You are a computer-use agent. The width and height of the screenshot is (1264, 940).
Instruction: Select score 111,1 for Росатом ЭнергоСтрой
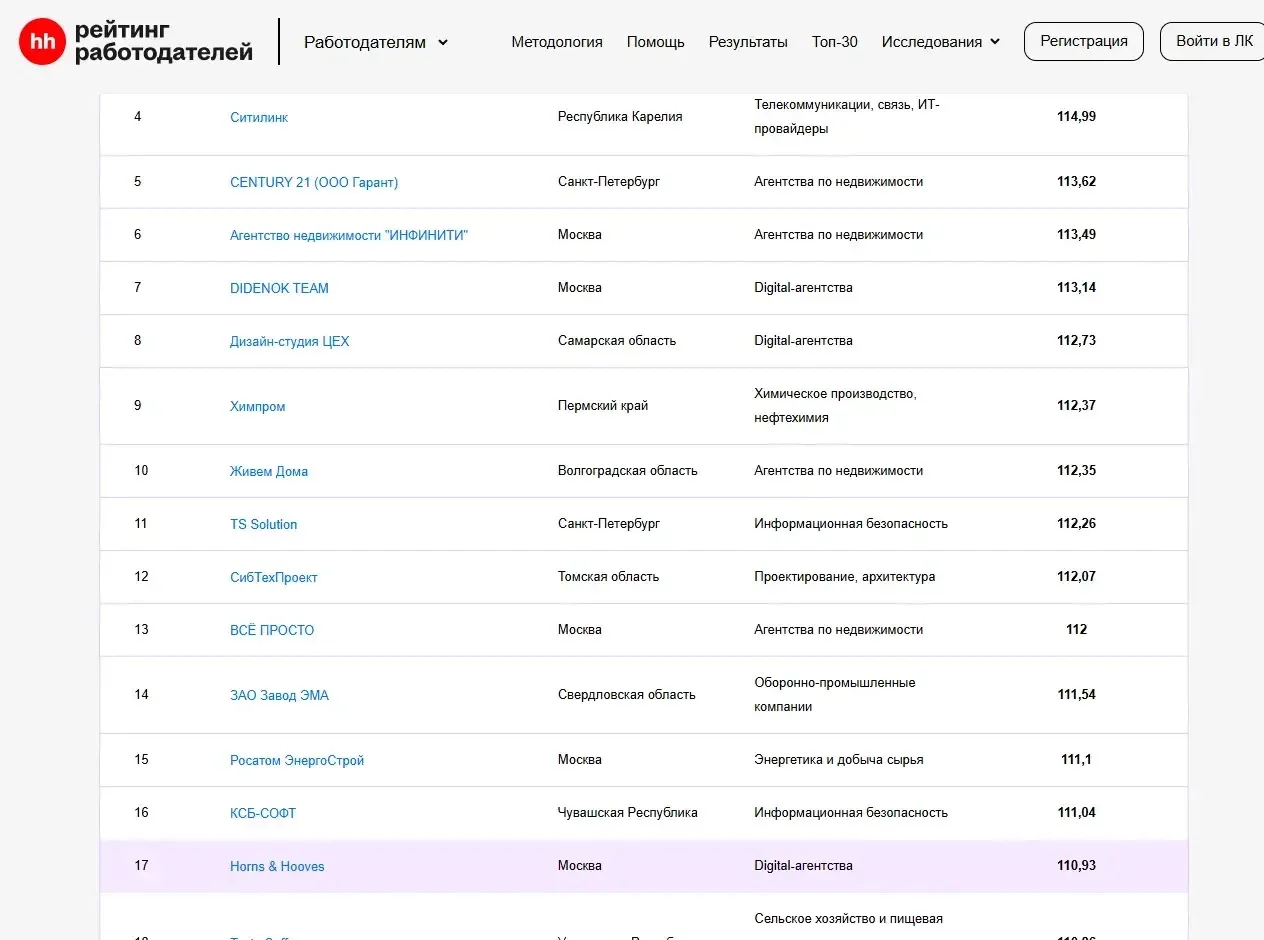[x=1076, y=759]
